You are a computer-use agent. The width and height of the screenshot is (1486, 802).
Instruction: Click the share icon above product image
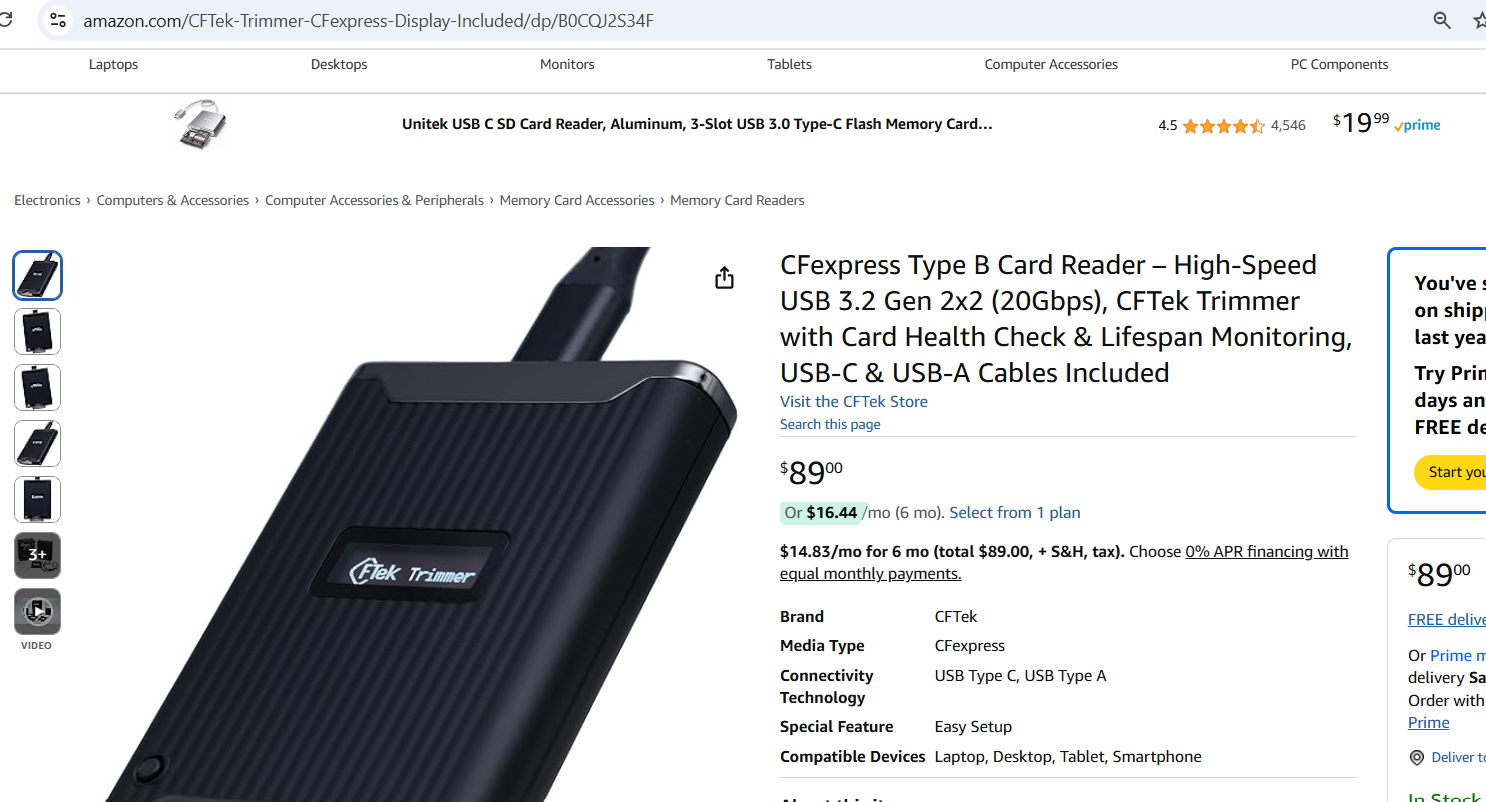(x=725, y=278)
